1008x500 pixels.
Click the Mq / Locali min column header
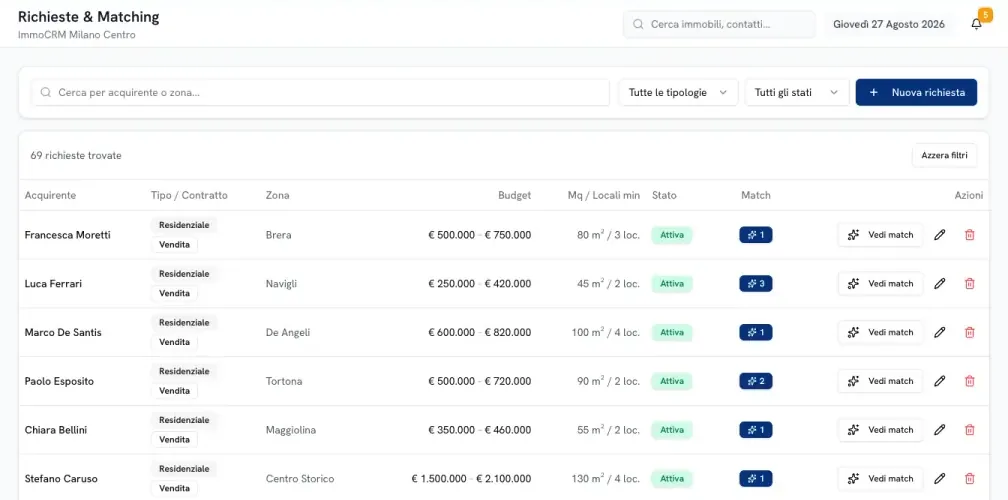(x=604, y=195)
